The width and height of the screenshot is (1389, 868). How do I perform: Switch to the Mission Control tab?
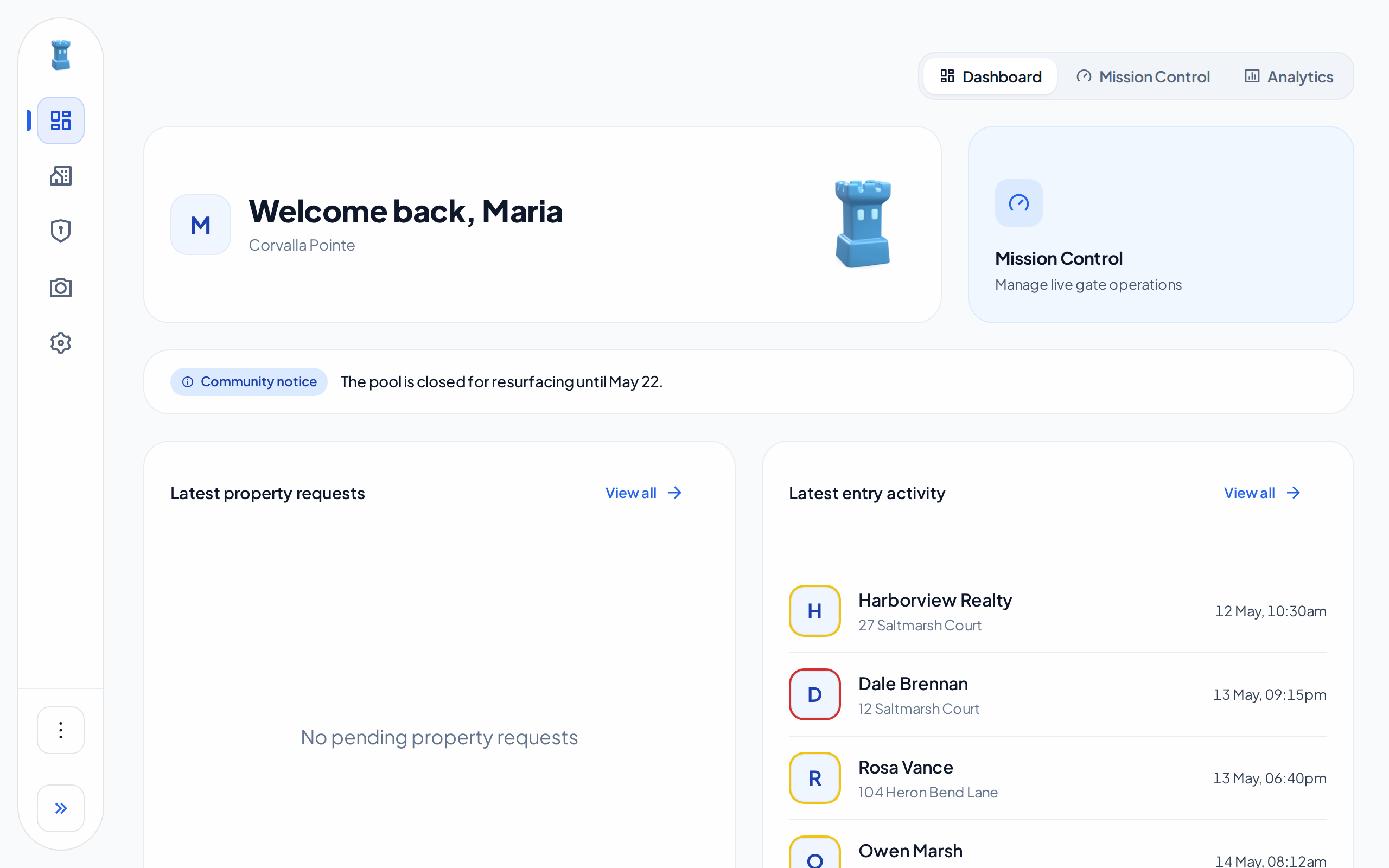[x=1143, y=76]
